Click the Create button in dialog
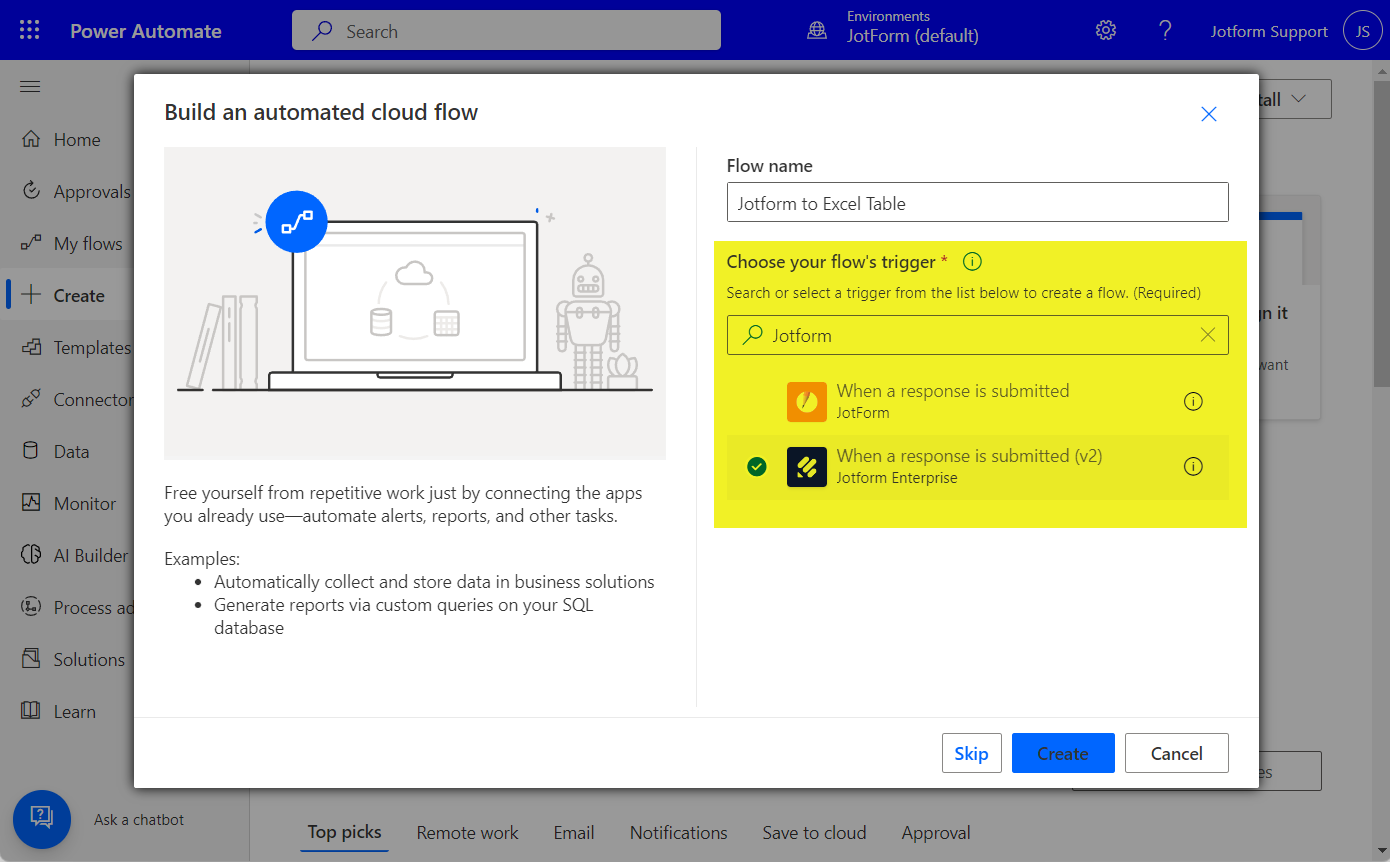Viewport: 1390px width, 862px height. tap(1062, 753)
